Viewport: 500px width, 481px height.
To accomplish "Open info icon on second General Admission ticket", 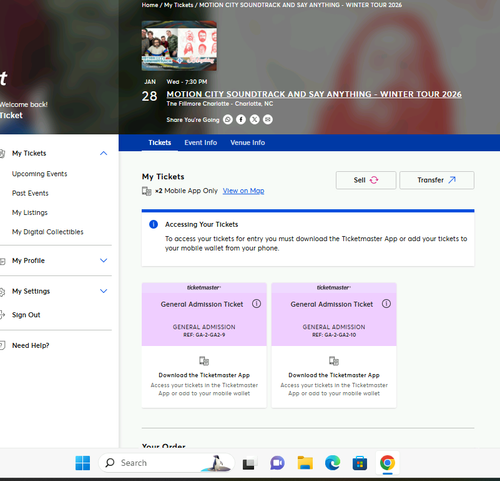I will coord(386,304).
